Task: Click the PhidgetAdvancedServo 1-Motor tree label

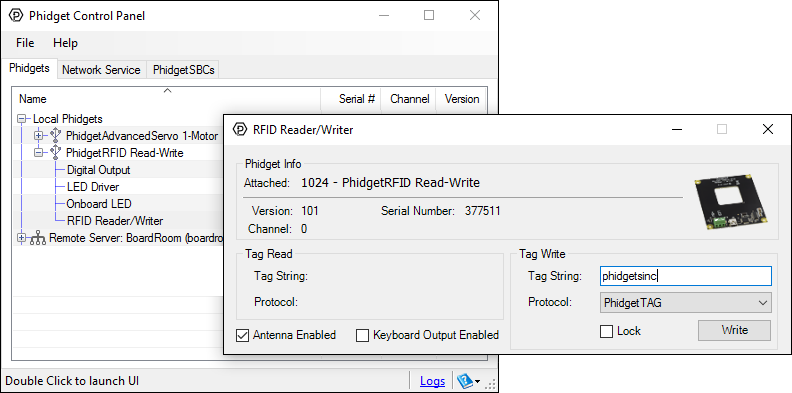Action: (142, 136)
